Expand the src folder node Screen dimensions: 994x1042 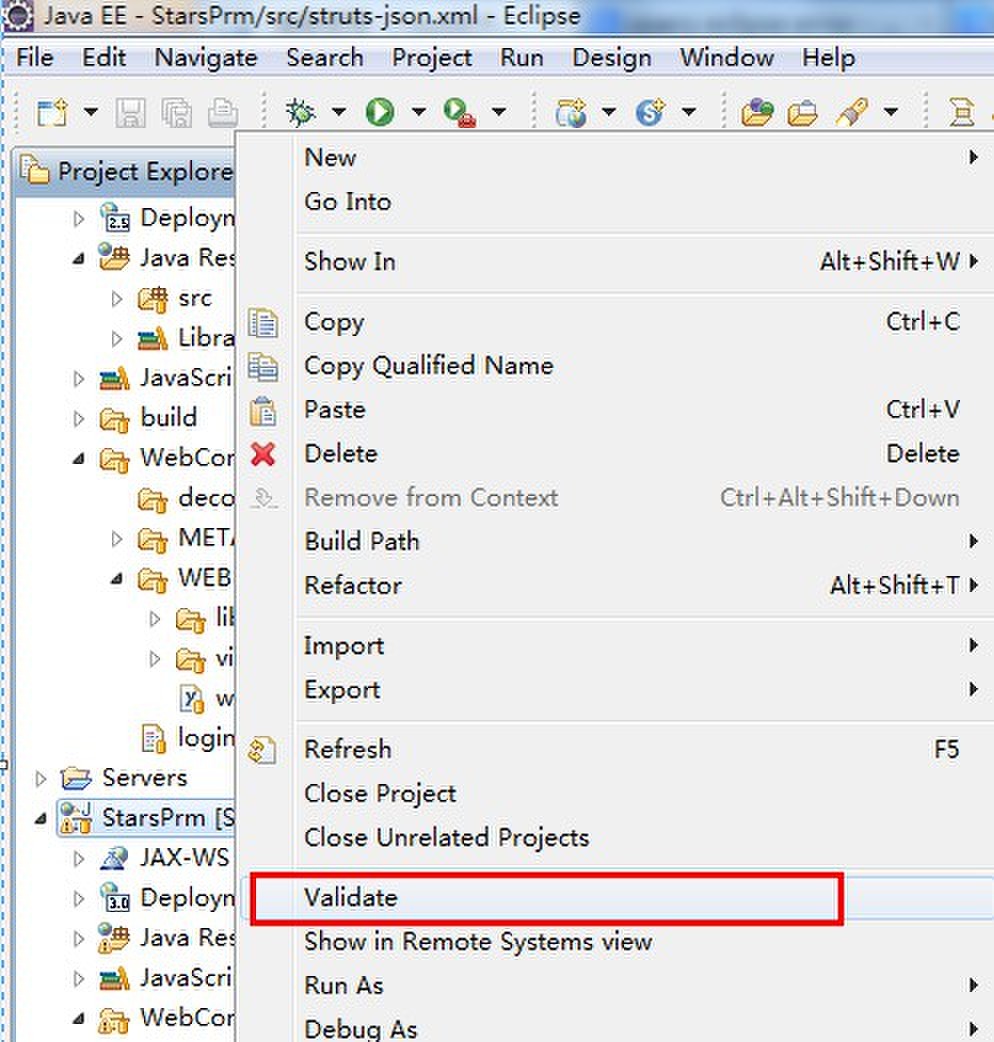[117, 299]
